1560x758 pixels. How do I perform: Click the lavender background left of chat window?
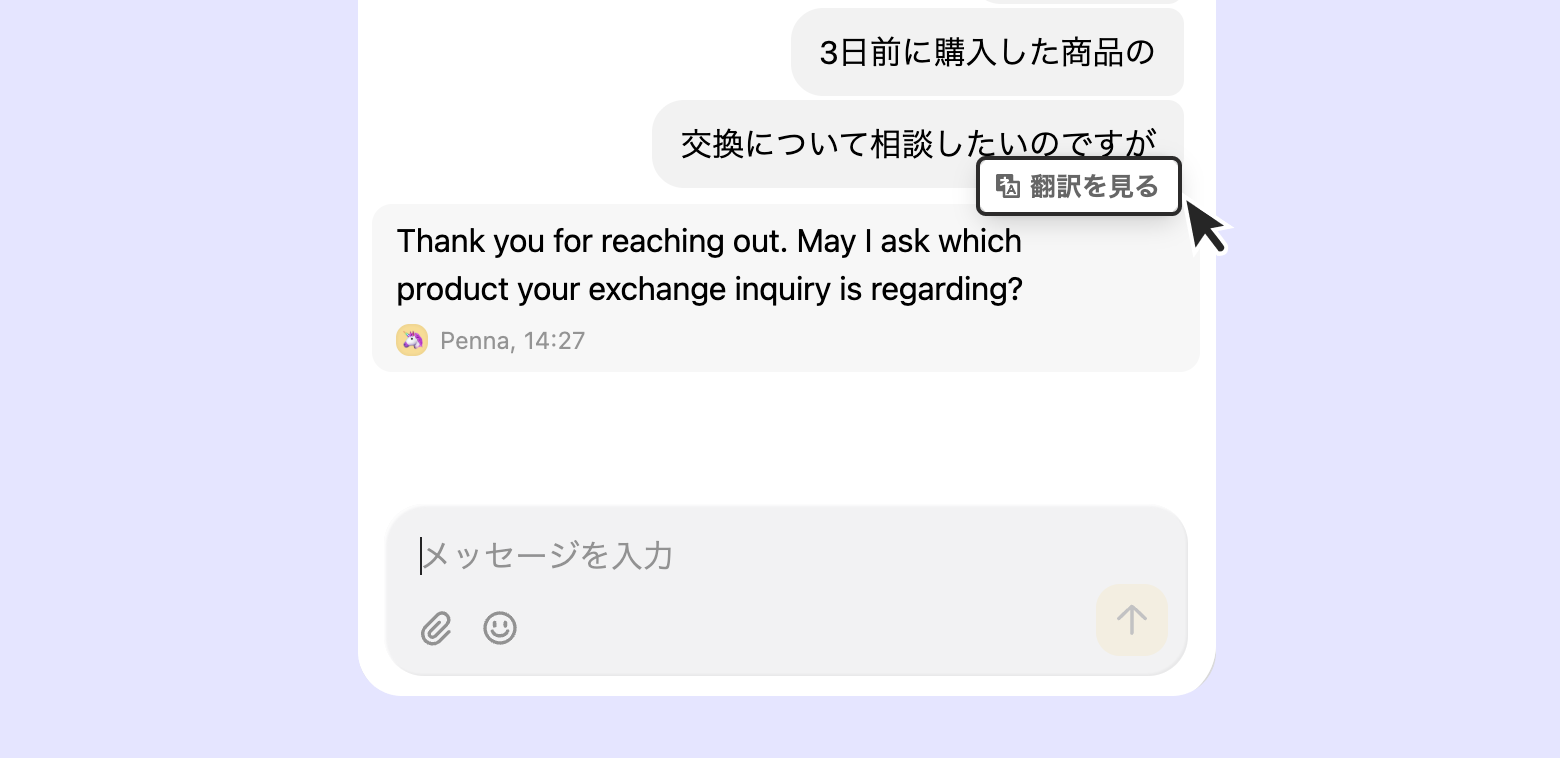pos(180,380)
